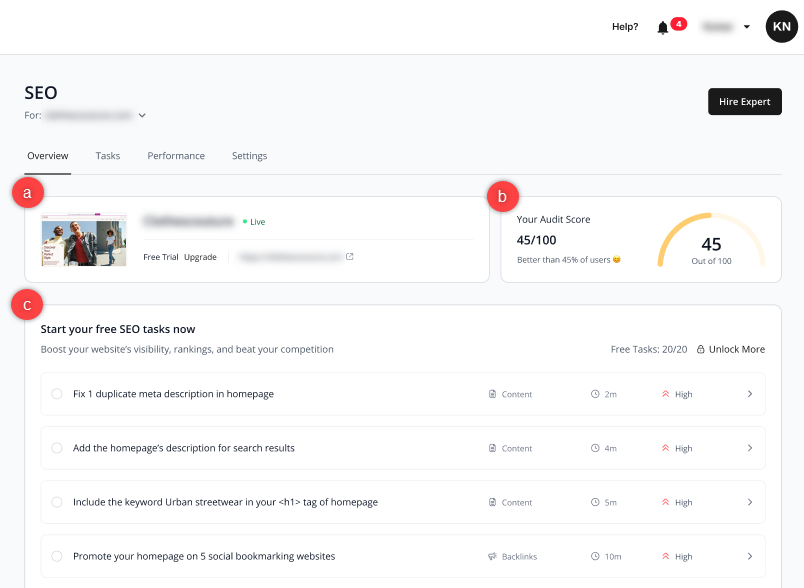Click the 10m time estimate
The width and height of the screenshot is (804, 588).
(613, 556)
